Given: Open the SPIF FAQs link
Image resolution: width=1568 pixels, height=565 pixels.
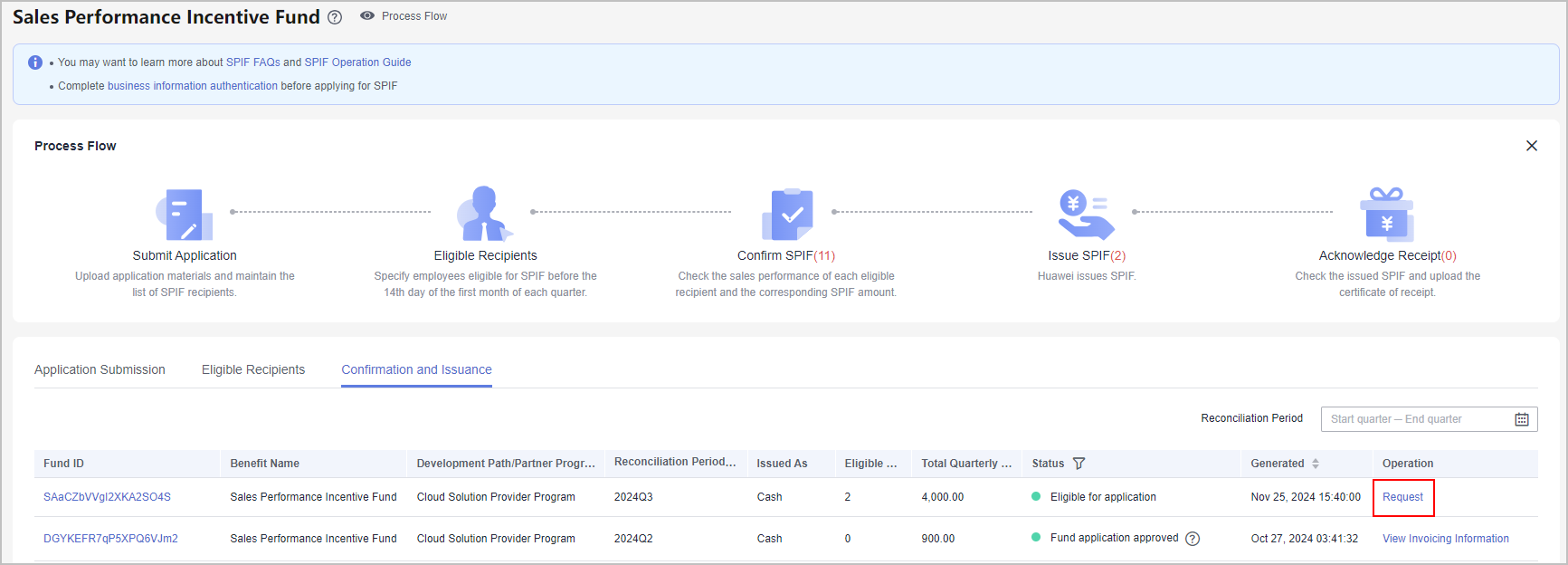Looking at the screenshot, I should click(x=253, y=62).
